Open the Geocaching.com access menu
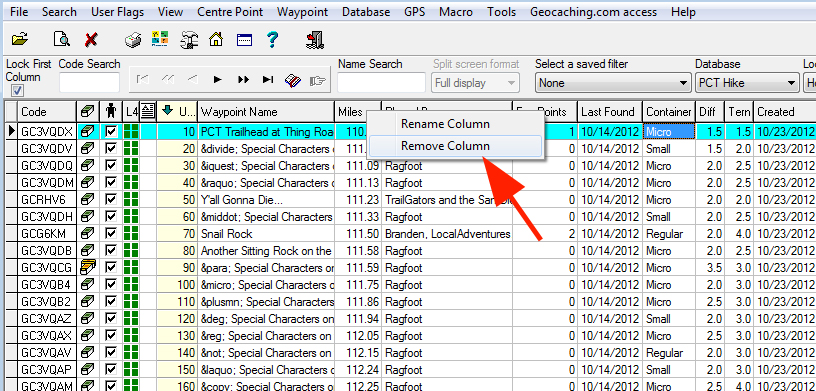Viewport: 816px width, 391px height. coord(594,11)
